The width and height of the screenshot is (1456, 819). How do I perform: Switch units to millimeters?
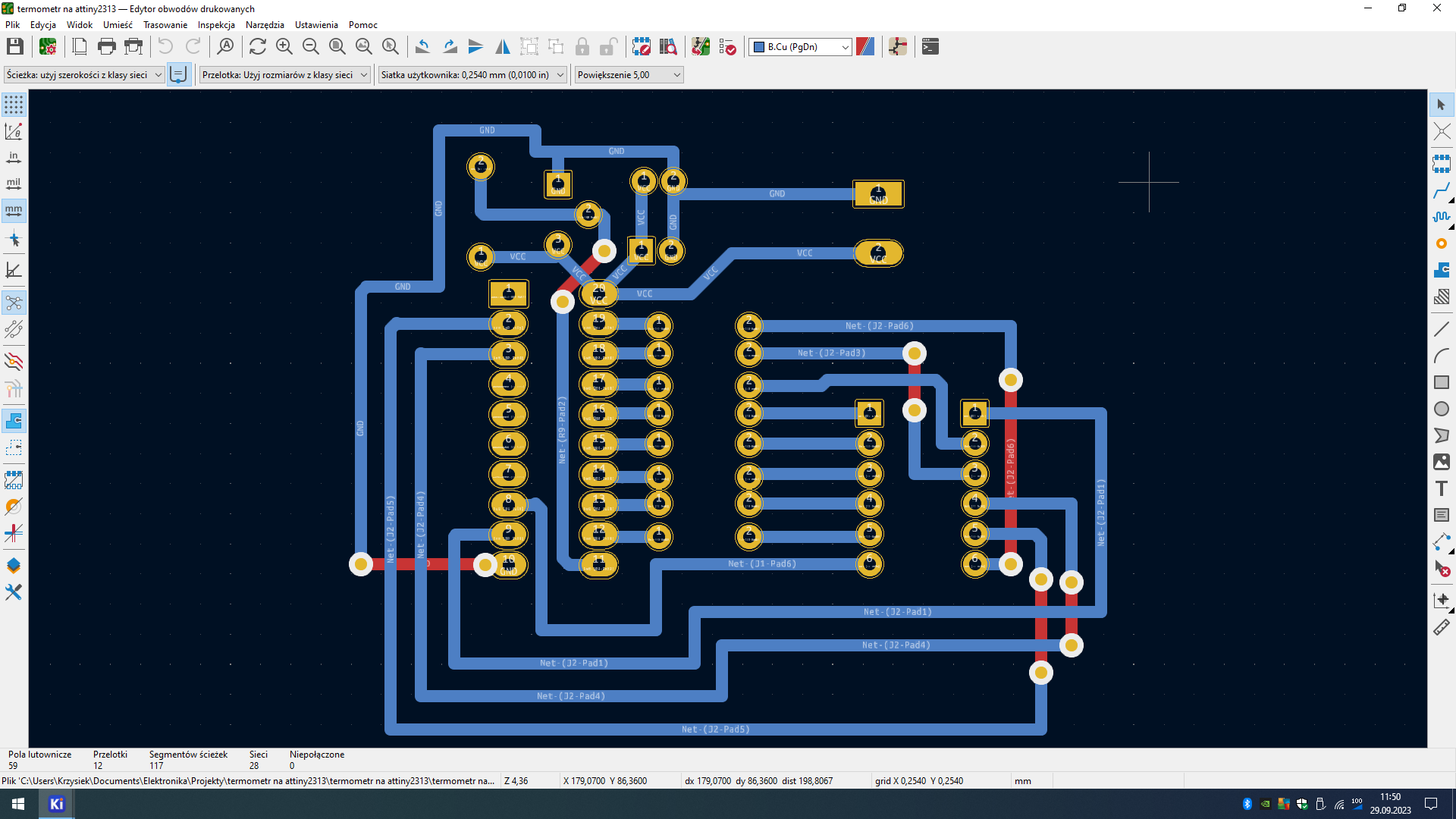[14, 210]
